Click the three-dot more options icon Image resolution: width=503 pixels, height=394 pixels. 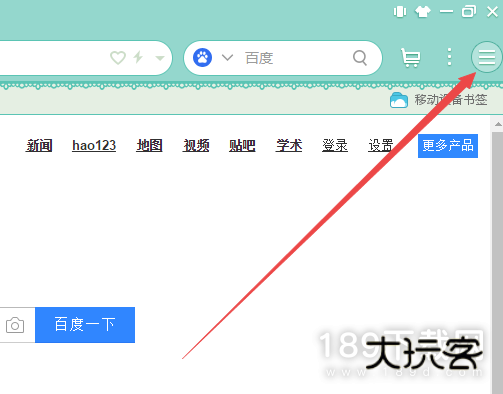coord(449,57)
